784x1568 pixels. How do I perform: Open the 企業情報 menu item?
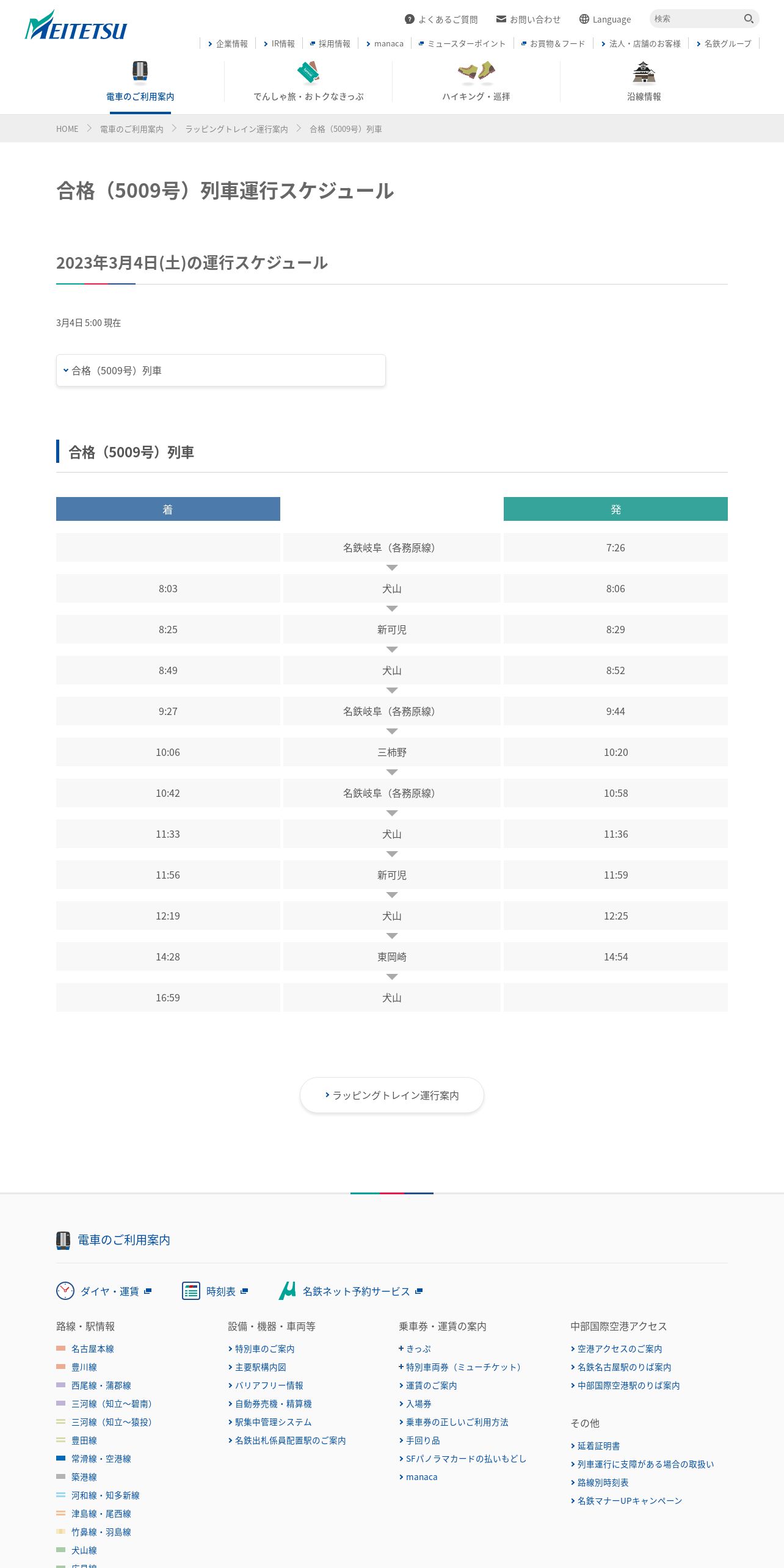click(x=228, y=44)
